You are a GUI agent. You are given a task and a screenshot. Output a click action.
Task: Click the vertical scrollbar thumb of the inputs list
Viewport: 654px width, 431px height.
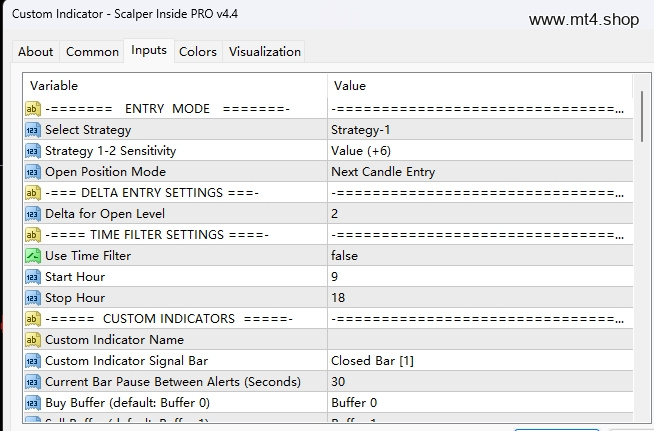click(x=642, y=116)
